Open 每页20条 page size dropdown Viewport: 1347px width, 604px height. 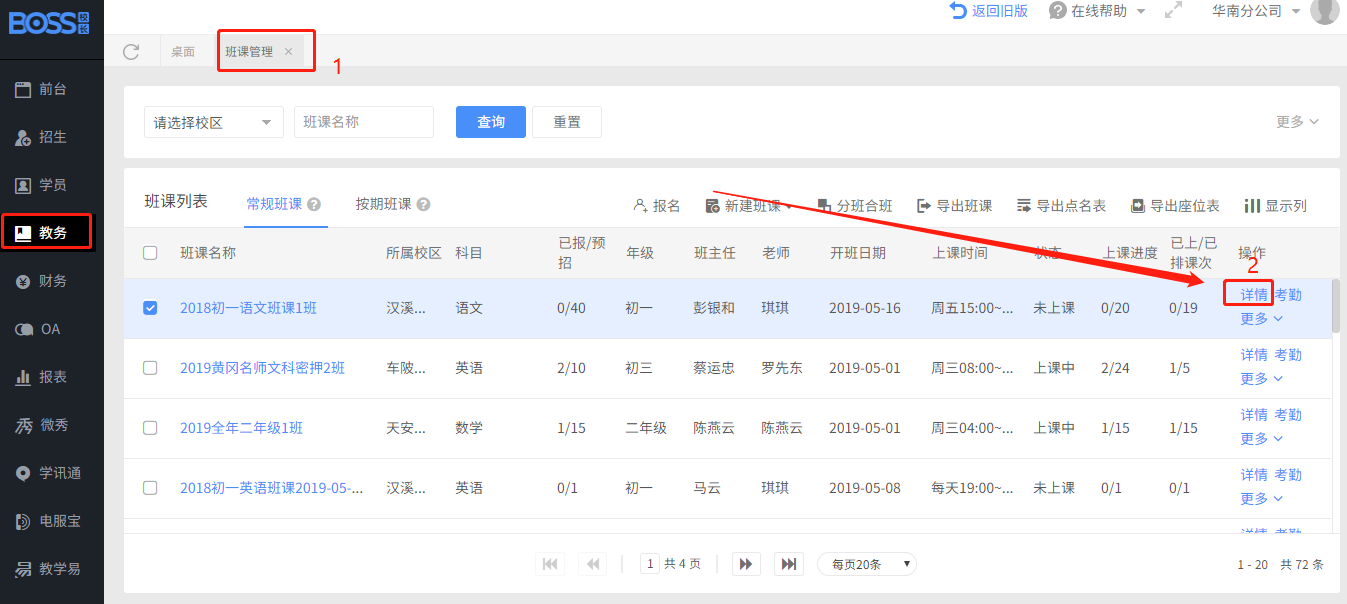(867, 564)
